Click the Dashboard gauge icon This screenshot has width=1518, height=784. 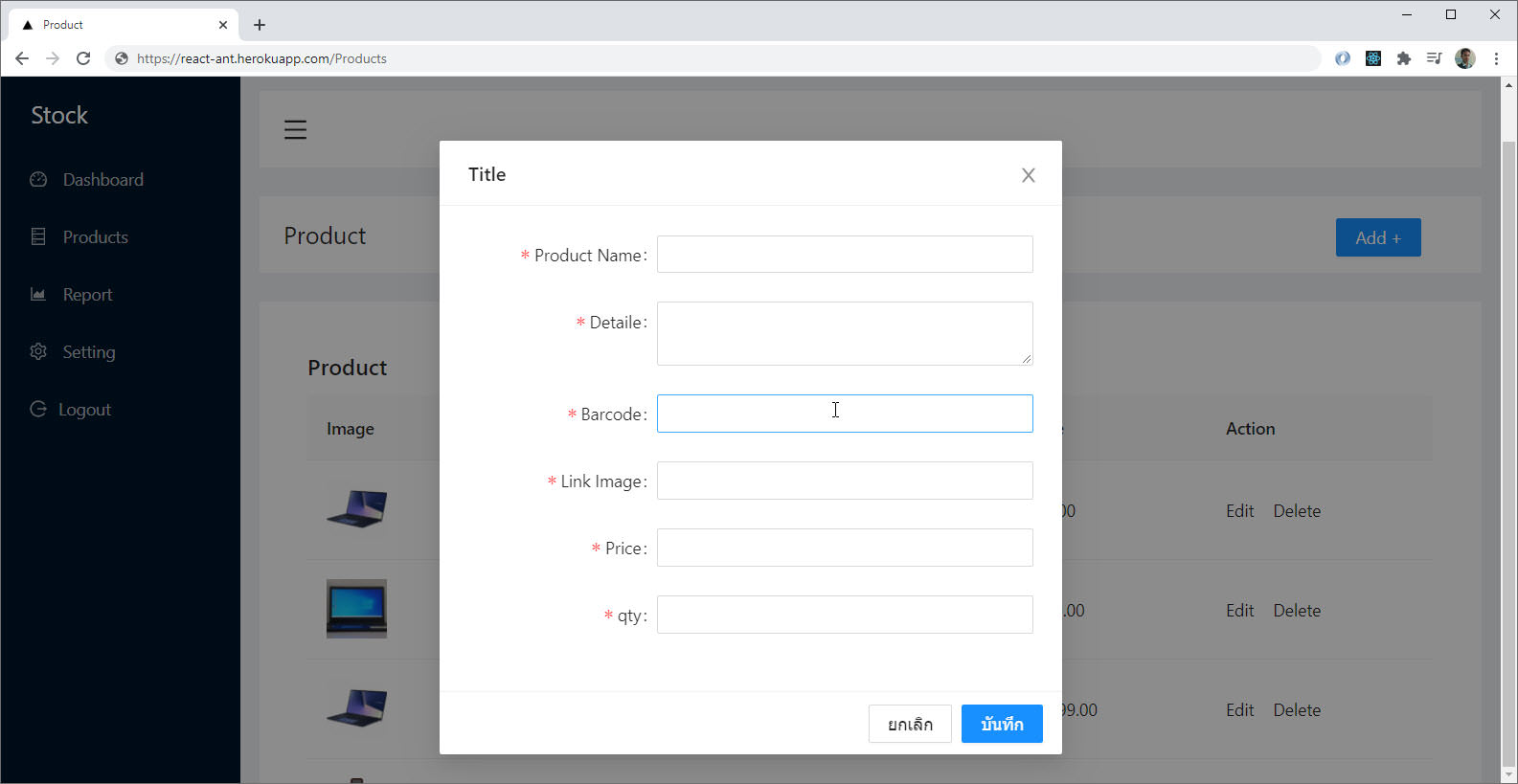38,179
